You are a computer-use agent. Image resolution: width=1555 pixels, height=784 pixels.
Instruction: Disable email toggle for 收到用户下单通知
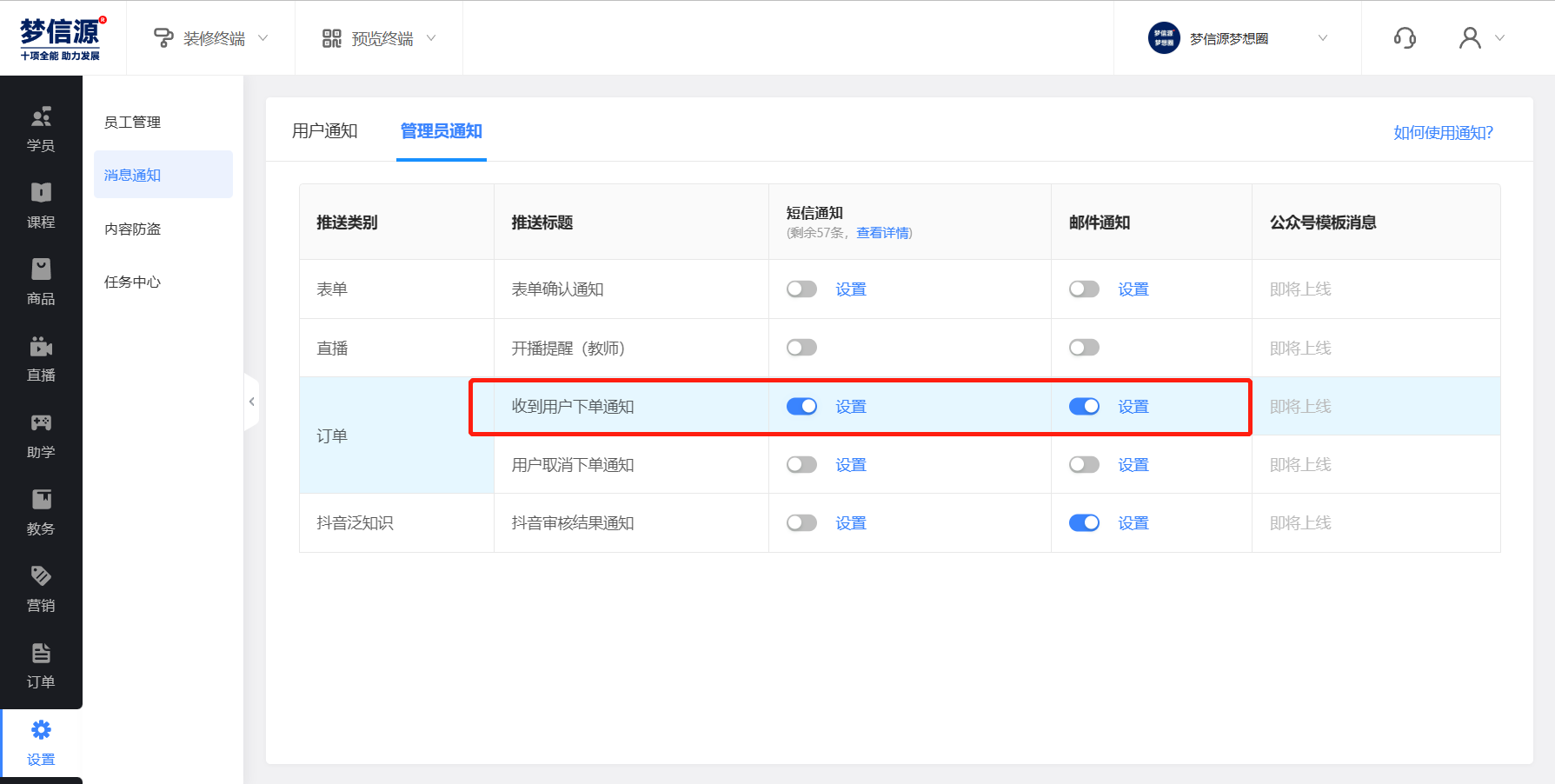[1084, 407]
